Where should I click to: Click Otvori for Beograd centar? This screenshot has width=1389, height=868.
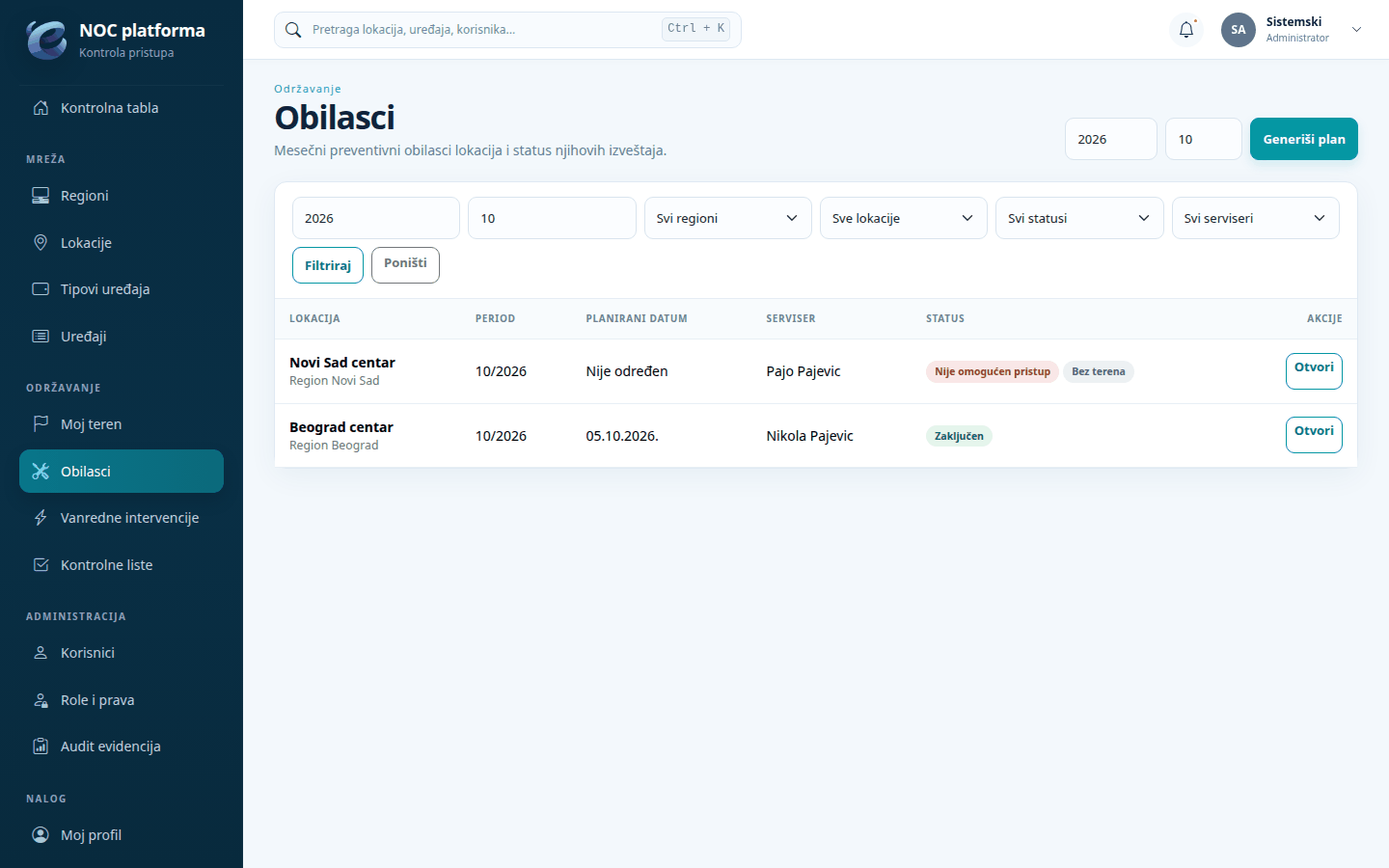click(x=1314, y=435)
